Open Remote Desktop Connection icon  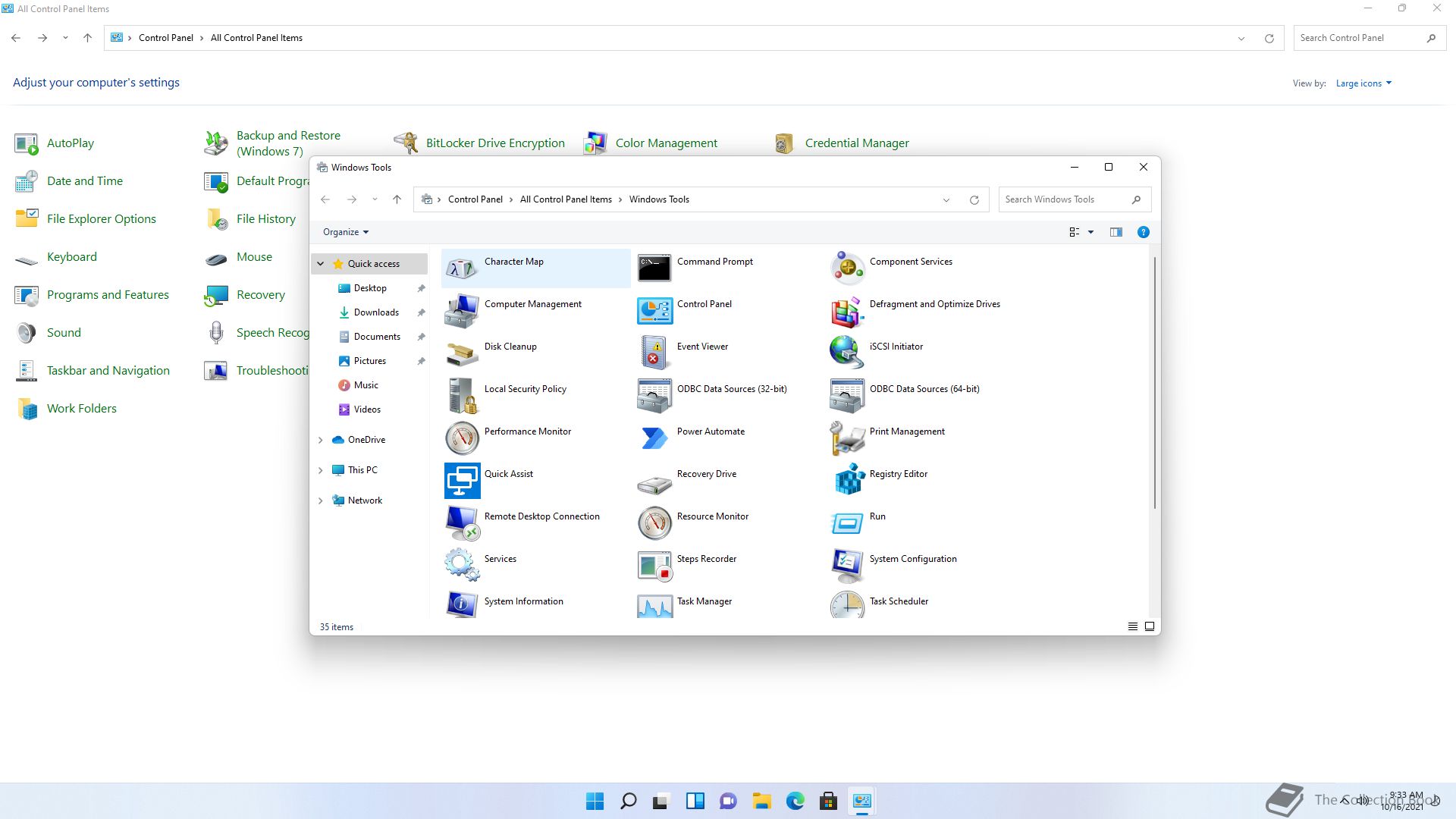click(462, 522)
